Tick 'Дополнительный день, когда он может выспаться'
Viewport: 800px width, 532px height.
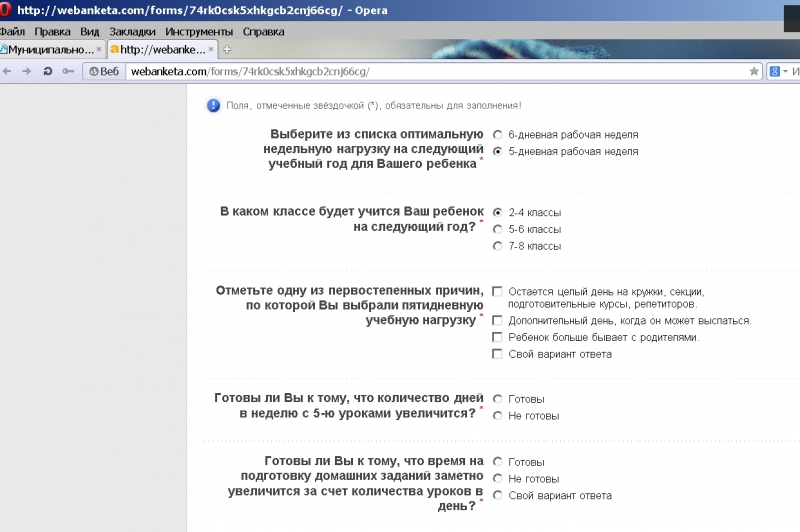pyautogui.click(x=497, y=320)
